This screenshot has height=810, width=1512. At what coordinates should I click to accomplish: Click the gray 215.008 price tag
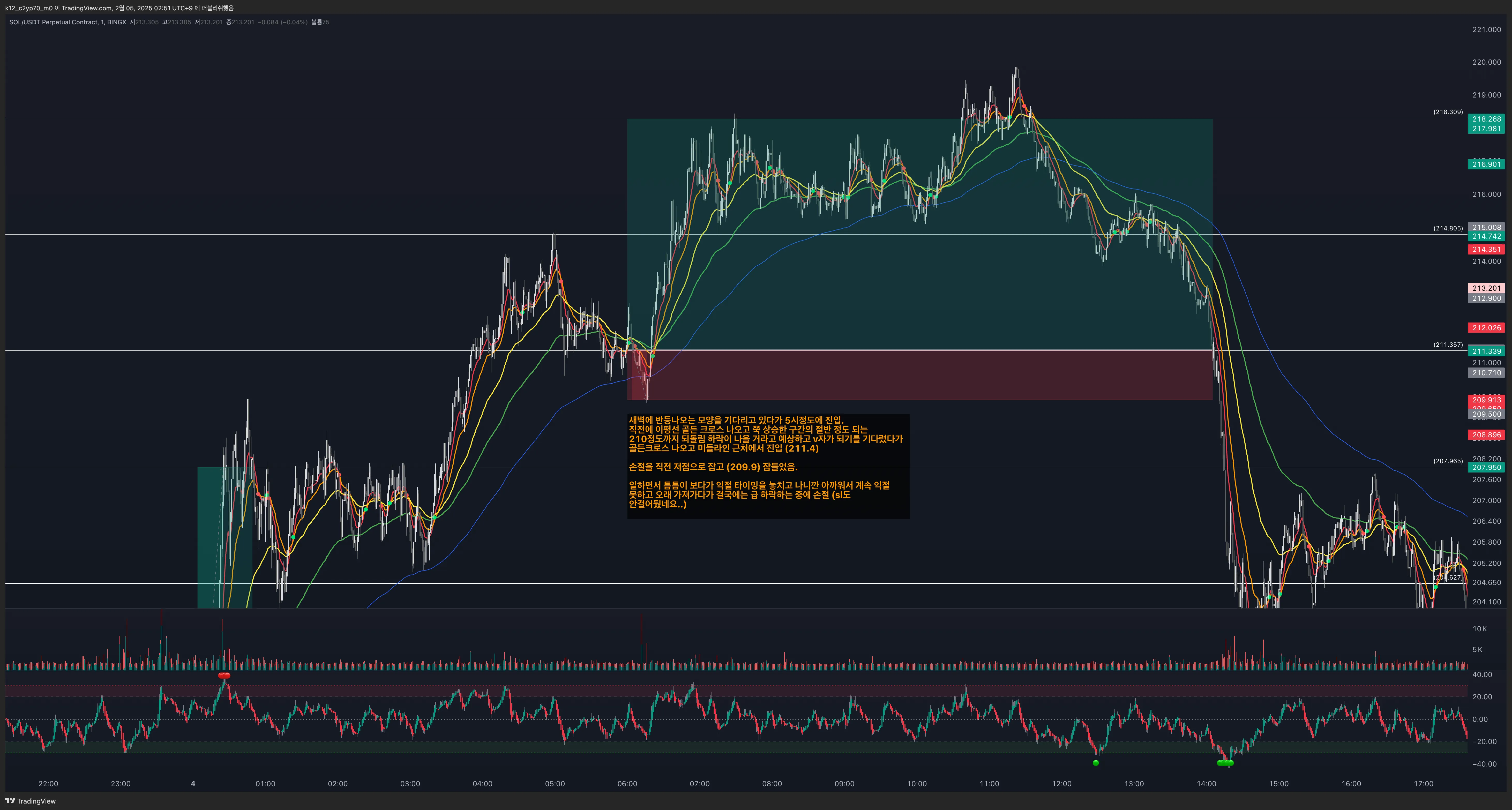tap(1486, 227)
